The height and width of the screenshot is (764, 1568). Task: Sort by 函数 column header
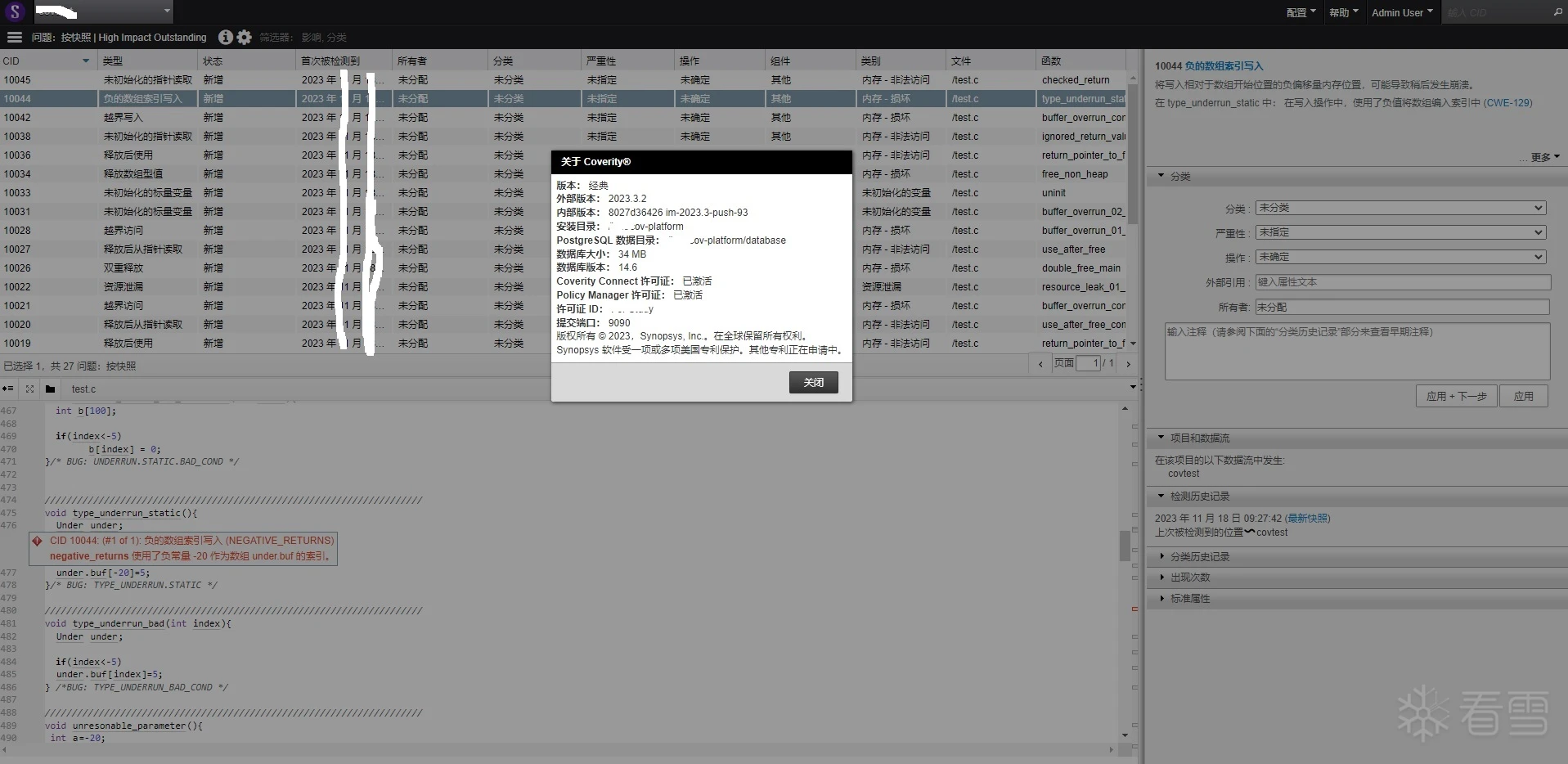[1081, 61]
